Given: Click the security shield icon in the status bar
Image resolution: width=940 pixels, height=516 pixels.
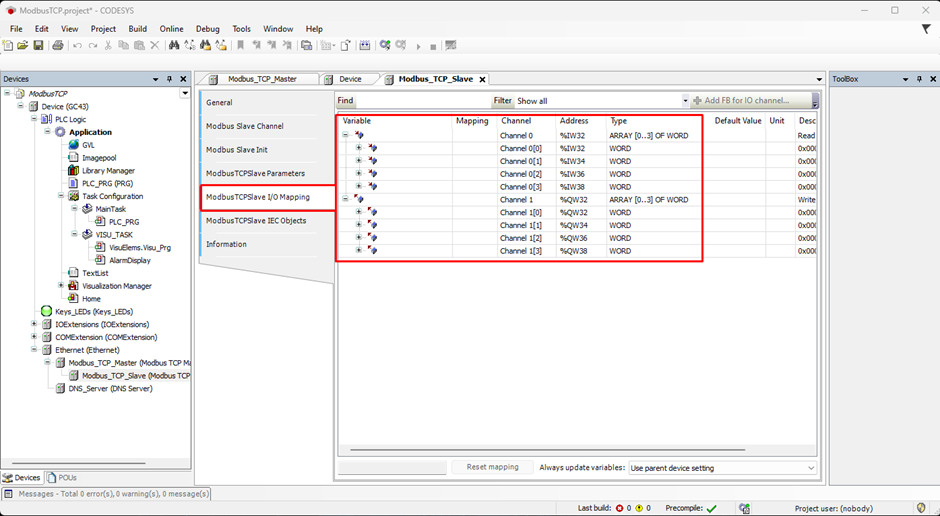Looking at the screenshot, I should click(x=922, y=508).
